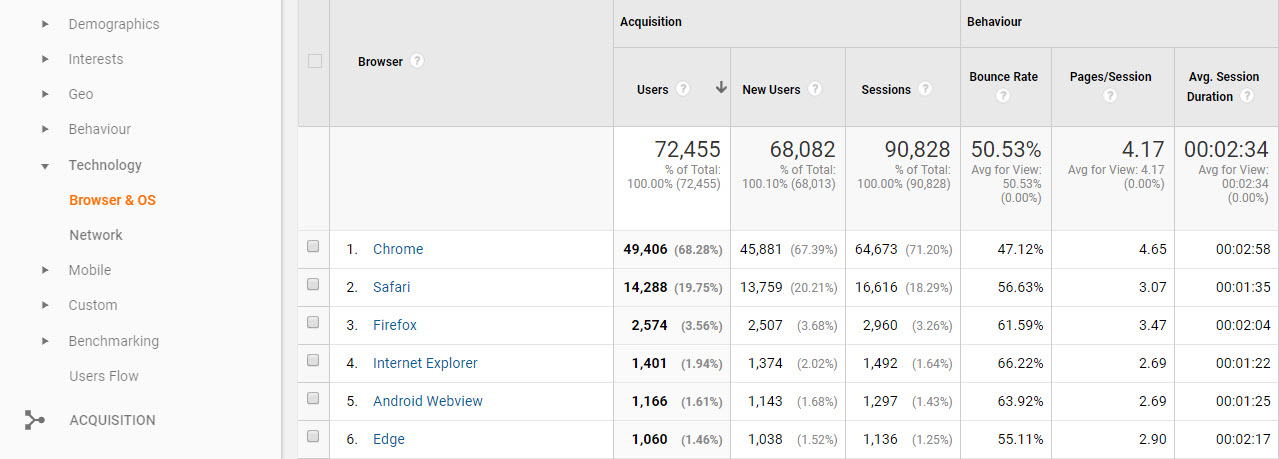The height and width of the screenshot is (459, 1279).
Task: Check the box for the Edge row
Action: coord(313,436)
